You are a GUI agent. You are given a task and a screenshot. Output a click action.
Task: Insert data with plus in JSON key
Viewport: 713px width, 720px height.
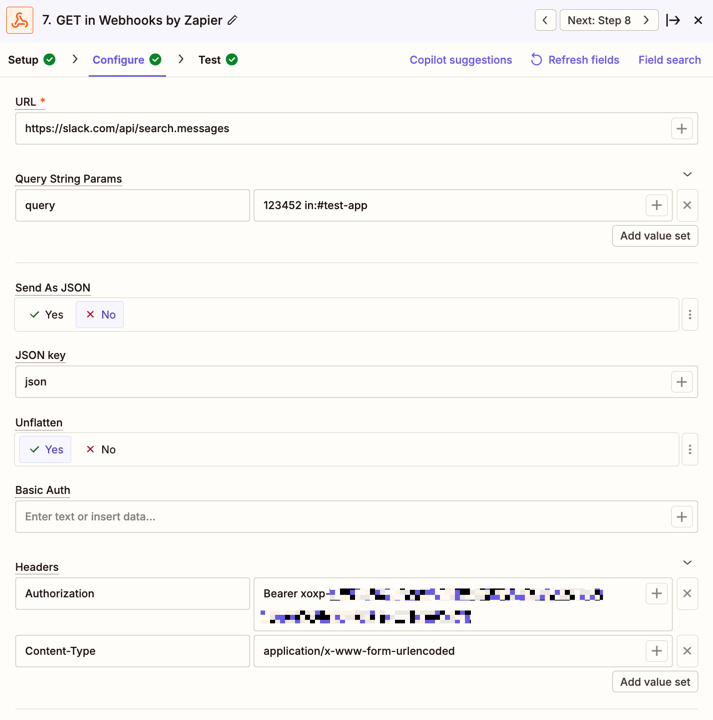682,382
